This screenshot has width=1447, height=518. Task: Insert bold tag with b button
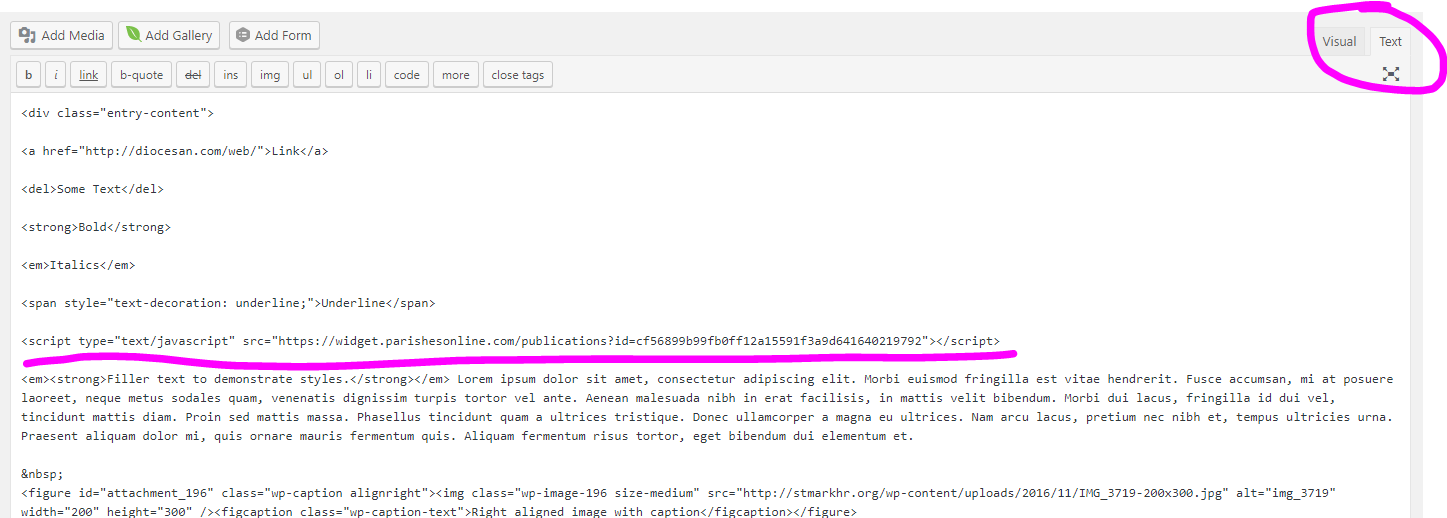[28, 75]
